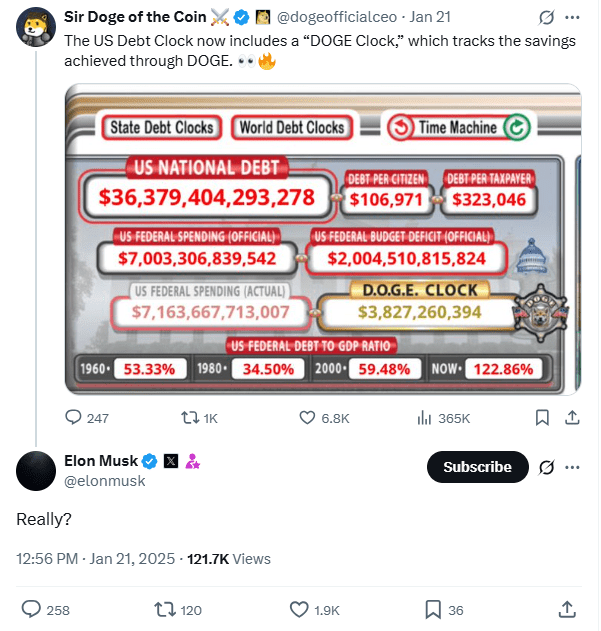
Task: Share Sir Doge of the Coin's post
Action: (570, 418)
